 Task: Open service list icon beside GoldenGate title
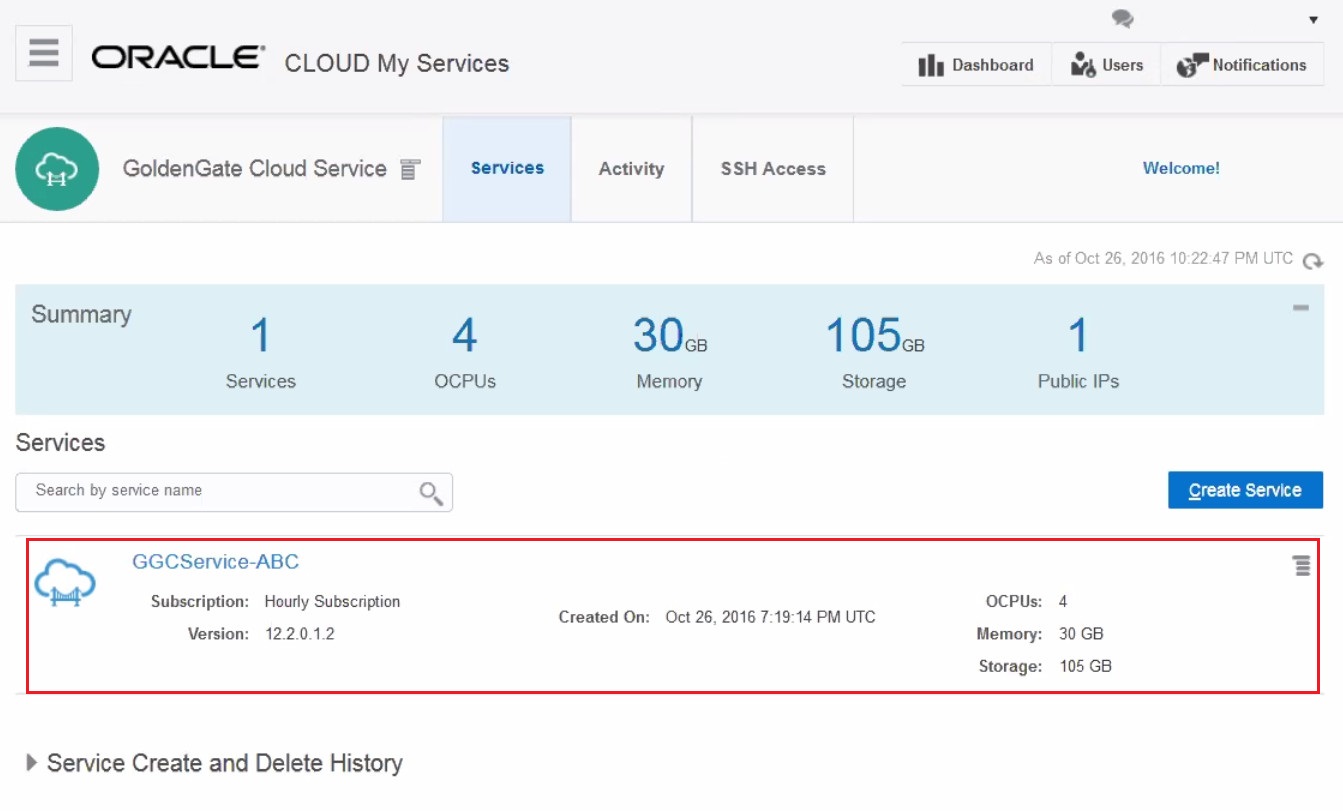tap(409, 170)
